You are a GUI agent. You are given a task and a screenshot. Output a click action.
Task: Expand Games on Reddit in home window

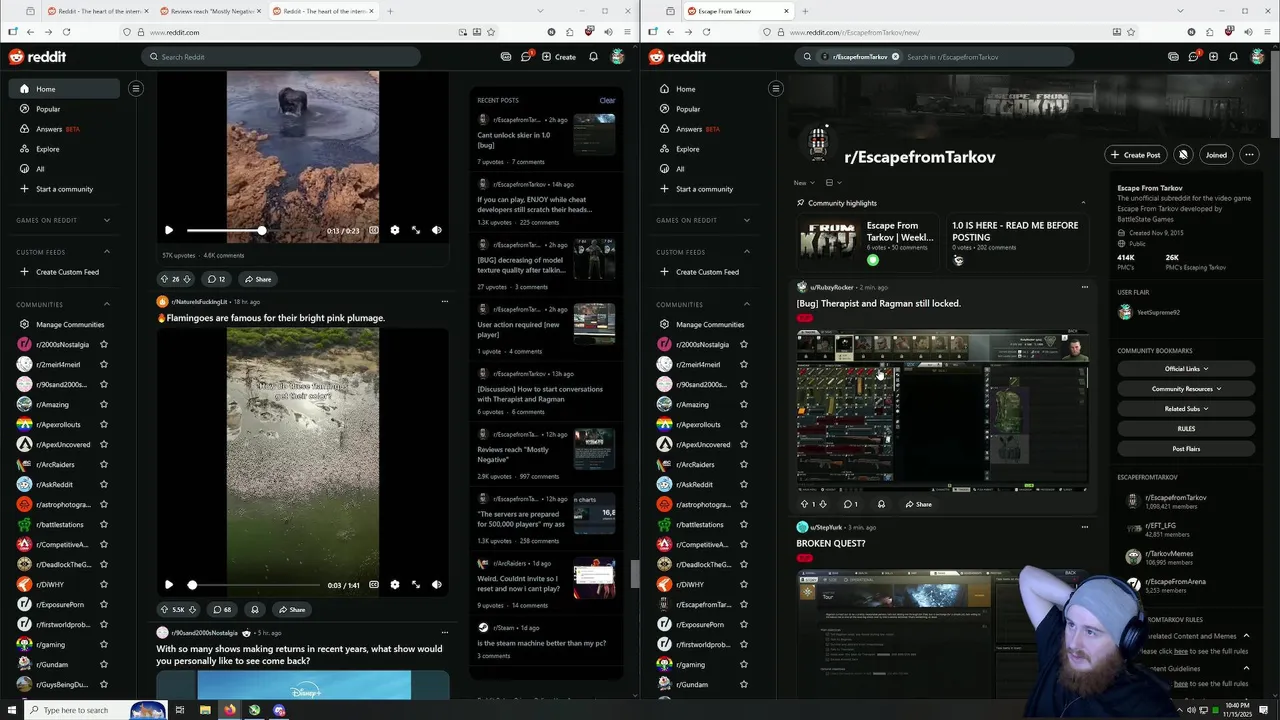(x=106, y=220)
